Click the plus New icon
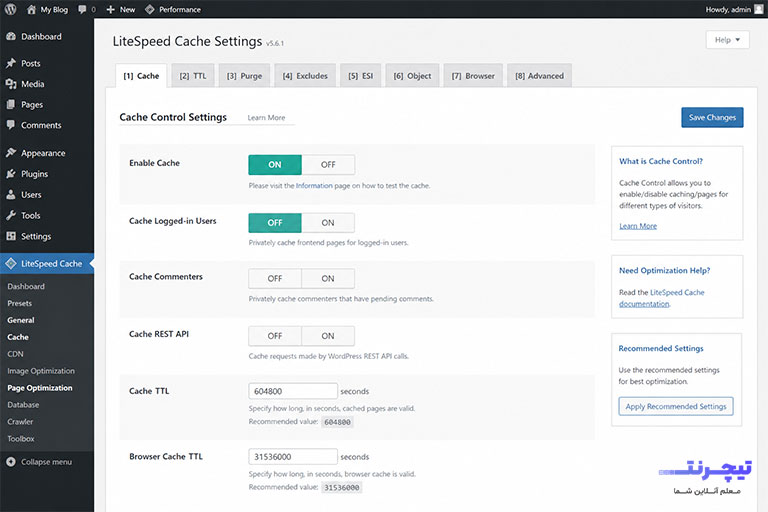The width and height of the screenshot is (768, 512). point(111,9)
